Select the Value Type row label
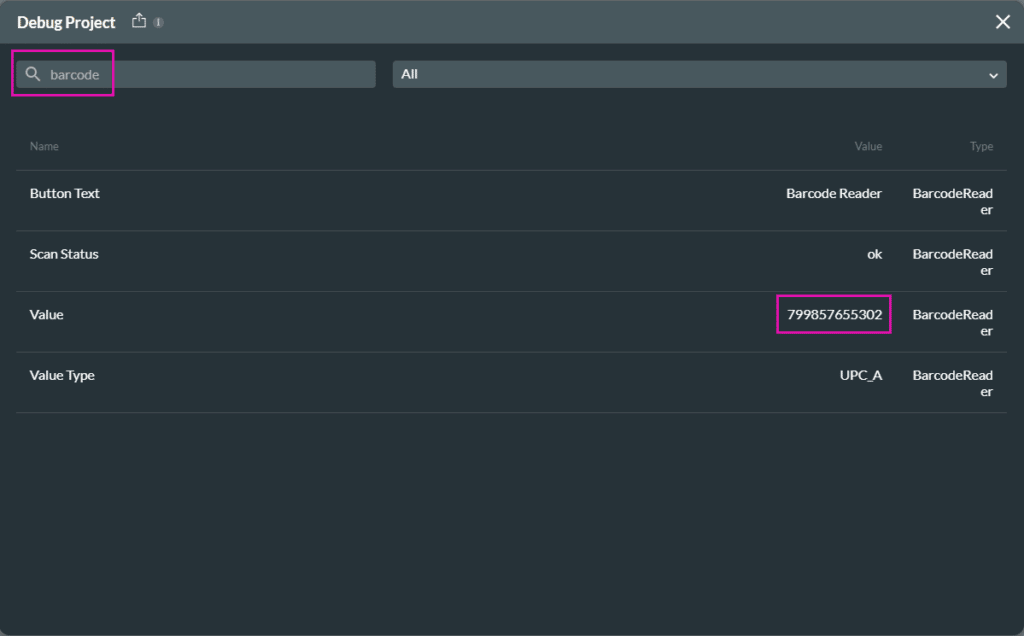 (x=62, y=375)
